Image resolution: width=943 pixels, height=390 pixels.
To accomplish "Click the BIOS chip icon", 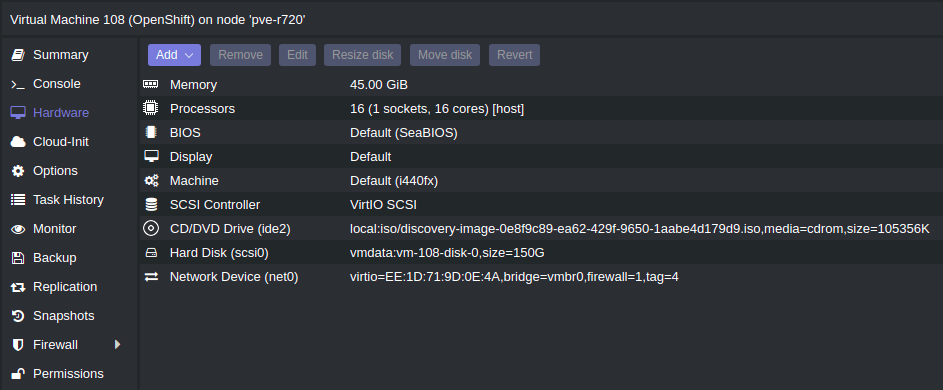I will [150, 132].
